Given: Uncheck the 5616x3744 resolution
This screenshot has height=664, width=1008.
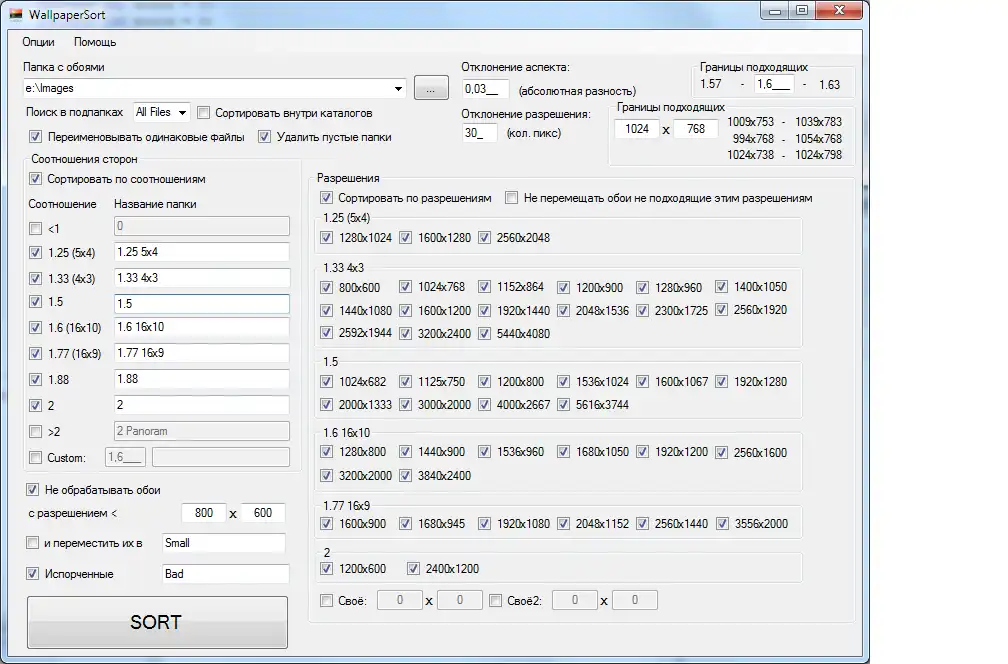Looking at the screenshot, I should tap(564, 405).
